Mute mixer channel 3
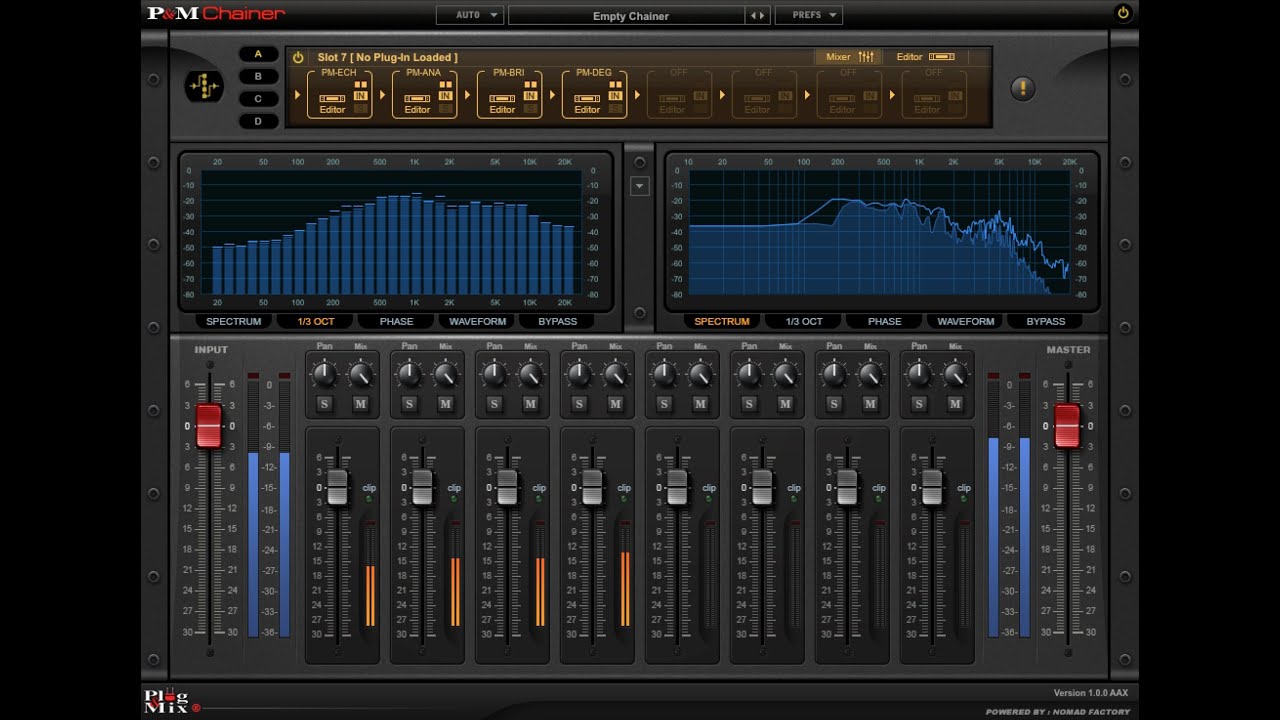Image resolution: width=1280 pixels, height=720 pixels. [x=530, y=404]
